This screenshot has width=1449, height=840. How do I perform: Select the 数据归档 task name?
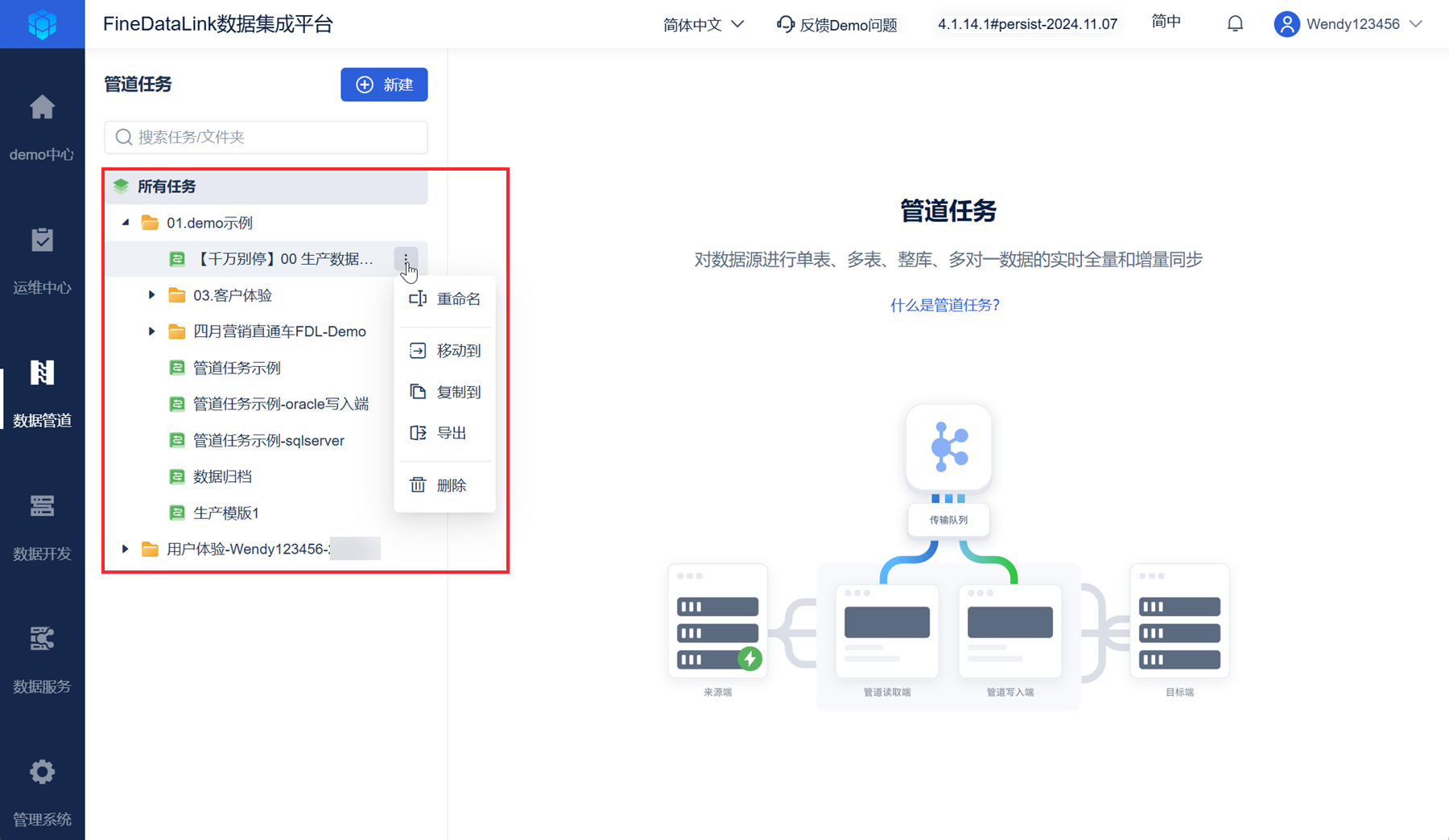point(222,476)
